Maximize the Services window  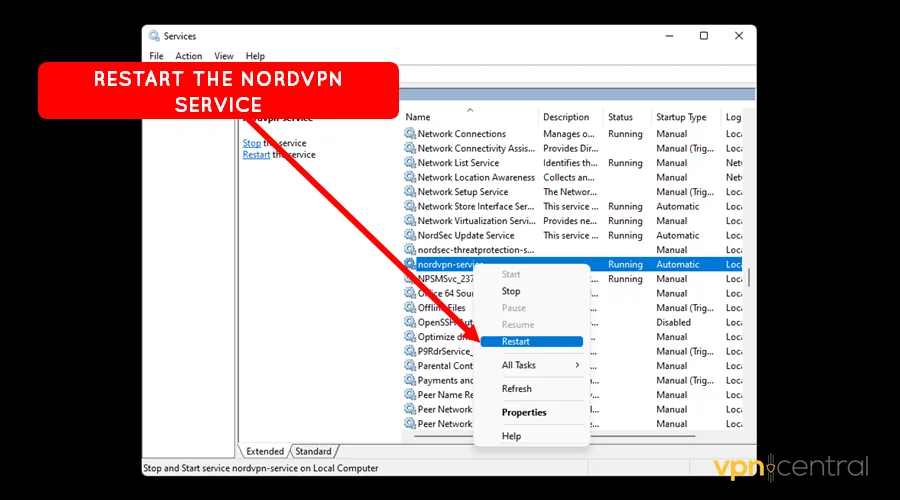pos(704,36)
